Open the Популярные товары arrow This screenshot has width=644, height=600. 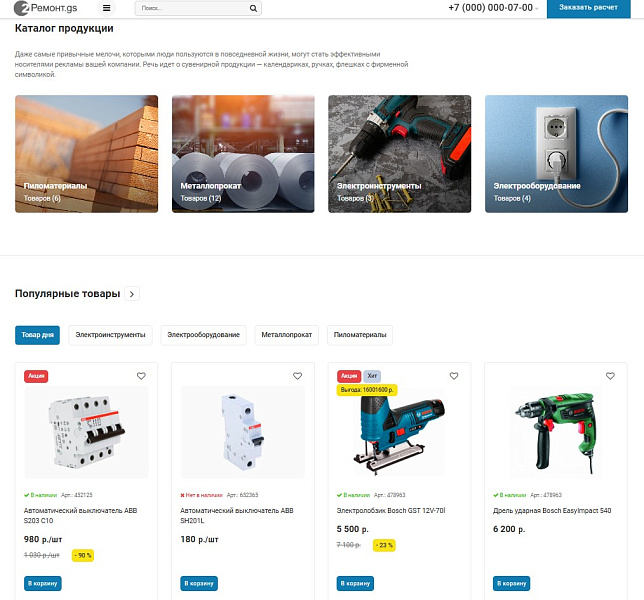[x=133, y=294]
